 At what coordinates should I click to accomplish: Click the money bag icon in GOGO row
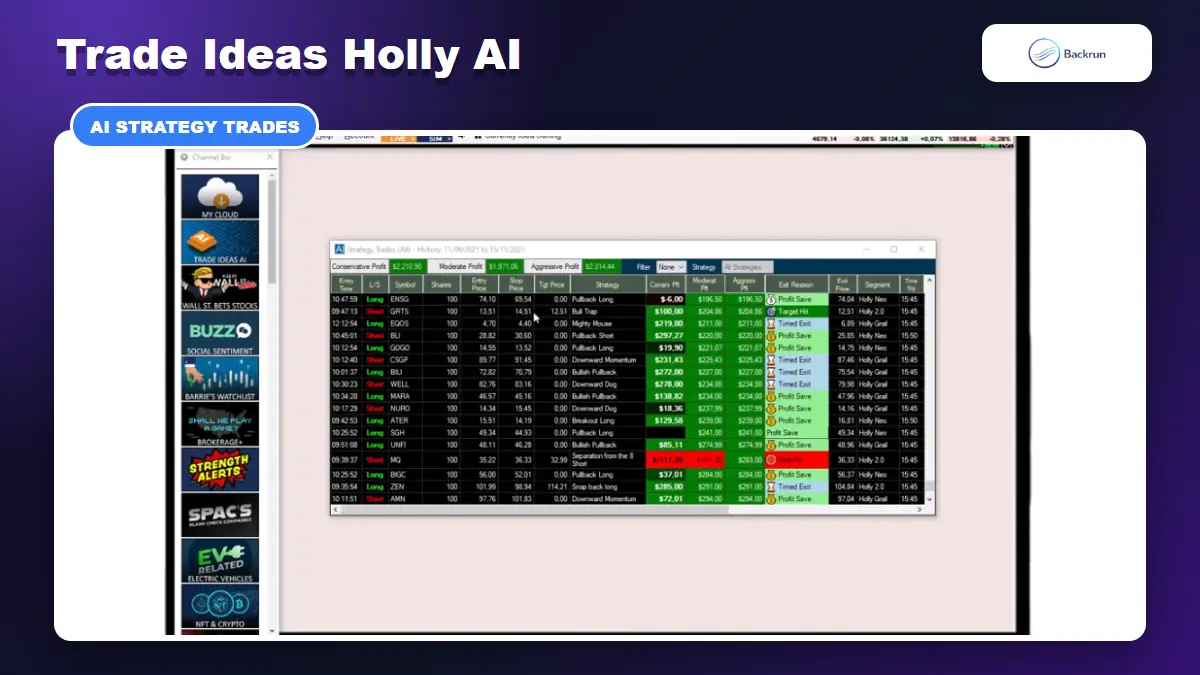tap(771, 347)
